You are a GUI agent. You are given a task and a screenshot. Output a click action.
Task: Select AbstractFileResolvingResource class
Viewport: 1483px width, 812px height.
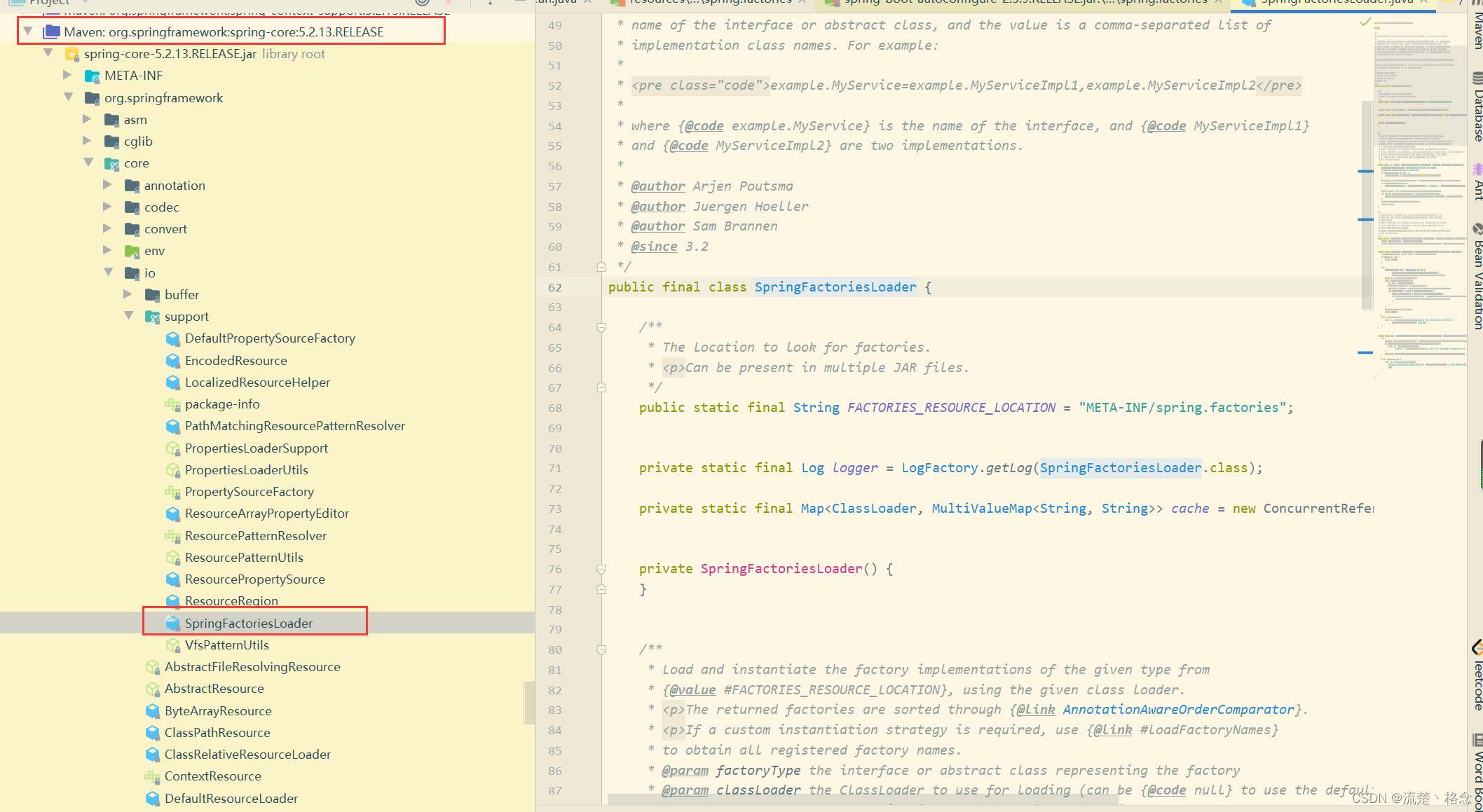pyautogui.click(x=252, y=667)
